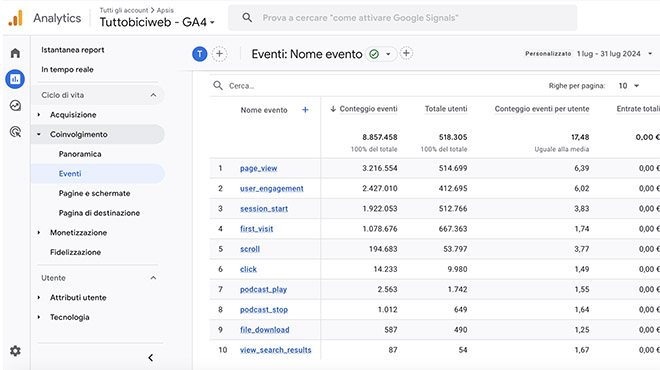Click the blue T segment badge
The height and width of the screenshot is (370, 660).
pos(200,54)
